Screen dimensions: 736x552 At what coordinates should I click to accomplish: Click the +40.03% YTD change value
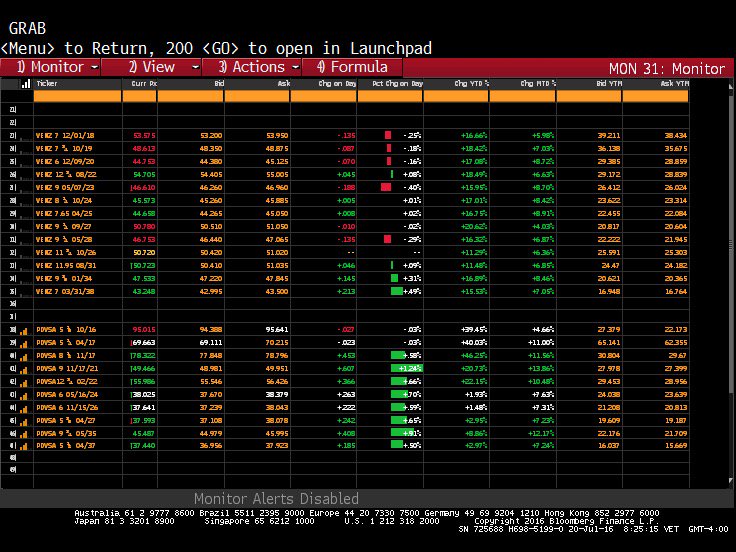475,343
